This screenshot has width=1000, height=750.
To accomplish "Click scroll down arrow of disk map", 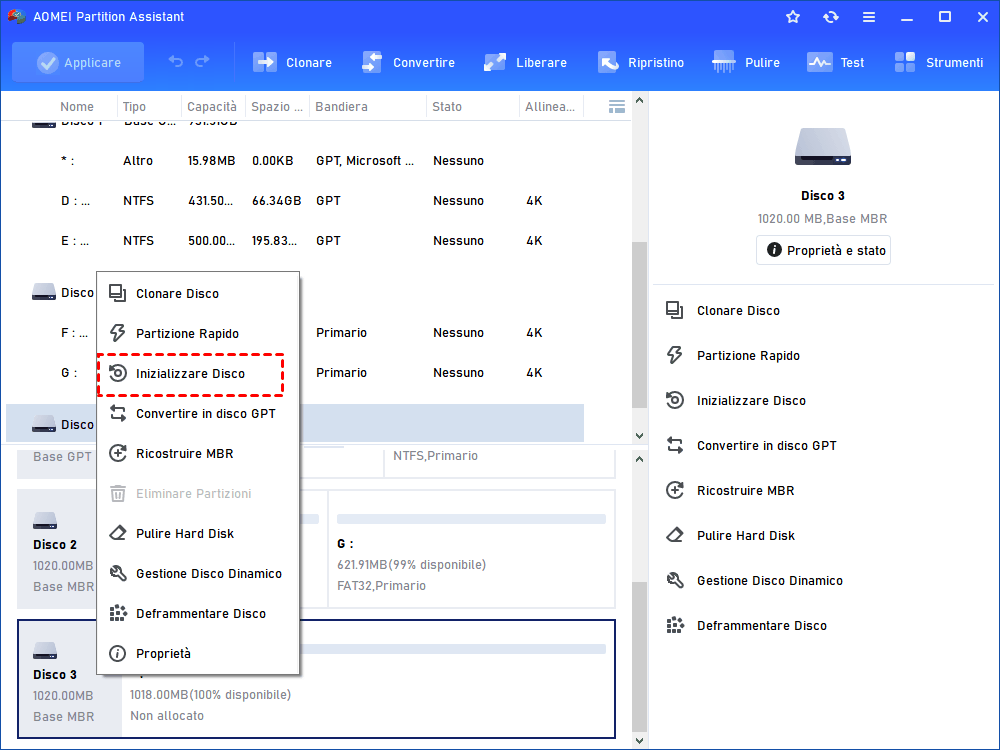I will pos(639,741).
